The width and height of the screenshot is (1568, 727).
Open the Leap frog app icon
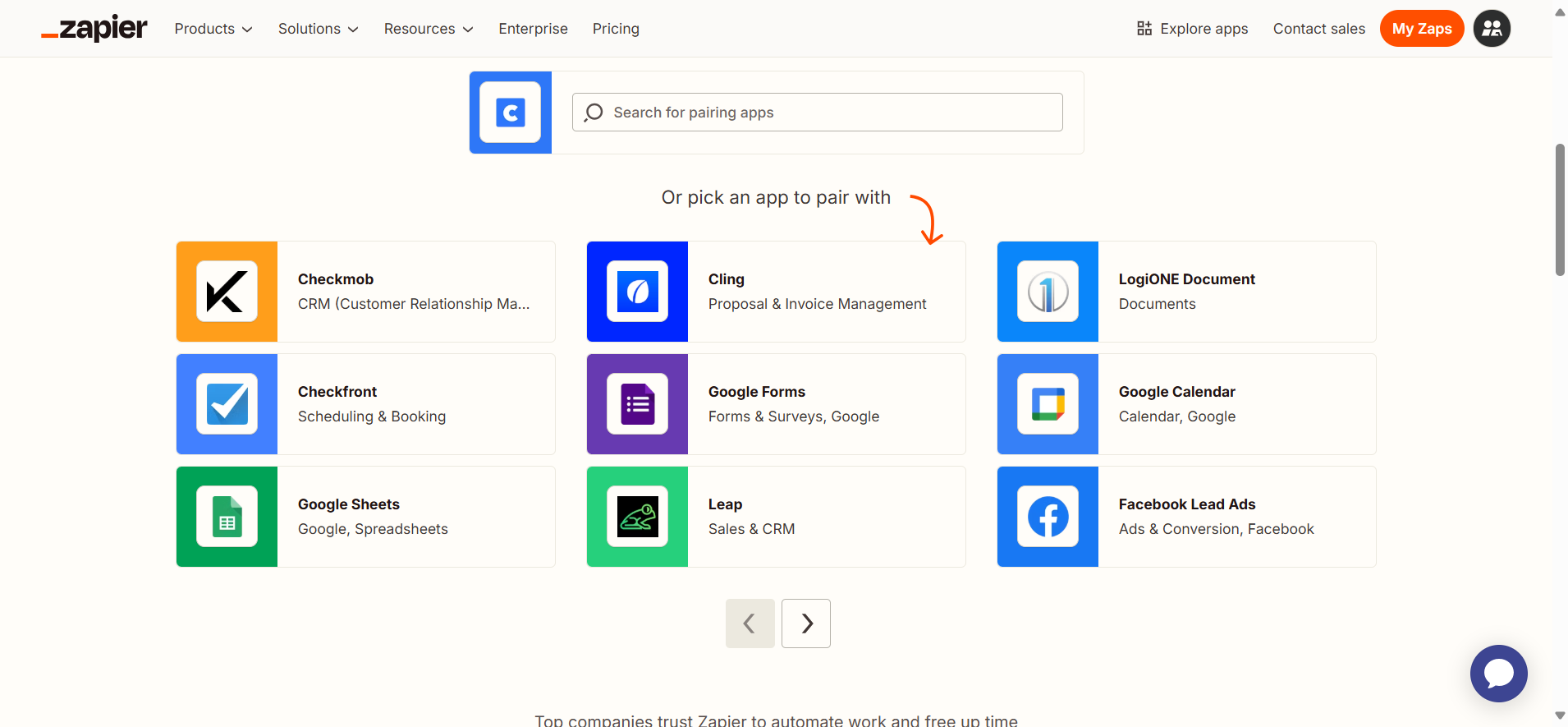[637, 517]
